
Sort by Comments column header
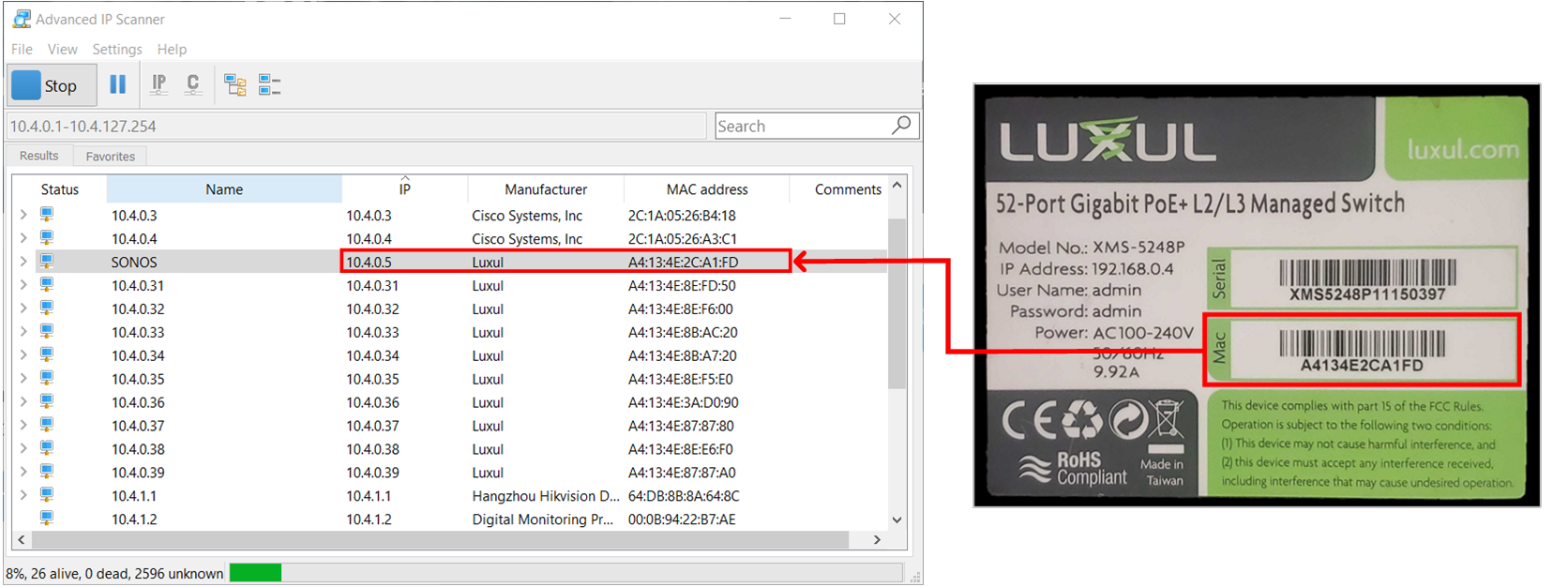tap(847, 189)
